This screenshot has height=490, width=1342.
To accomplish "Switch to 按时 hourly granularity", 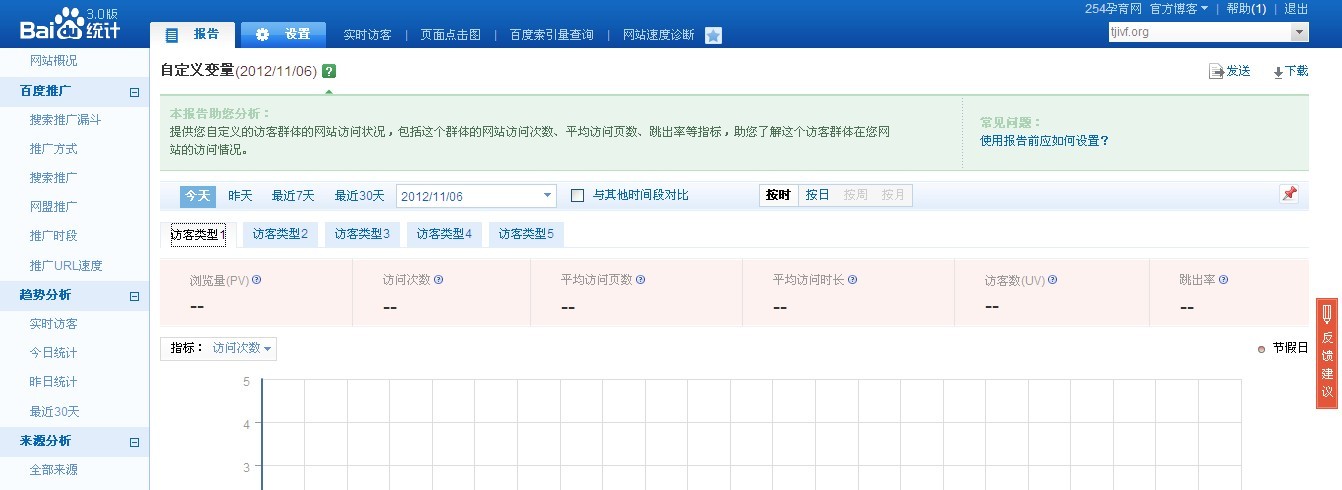I will pyautogui.click(x=778, y=195).
